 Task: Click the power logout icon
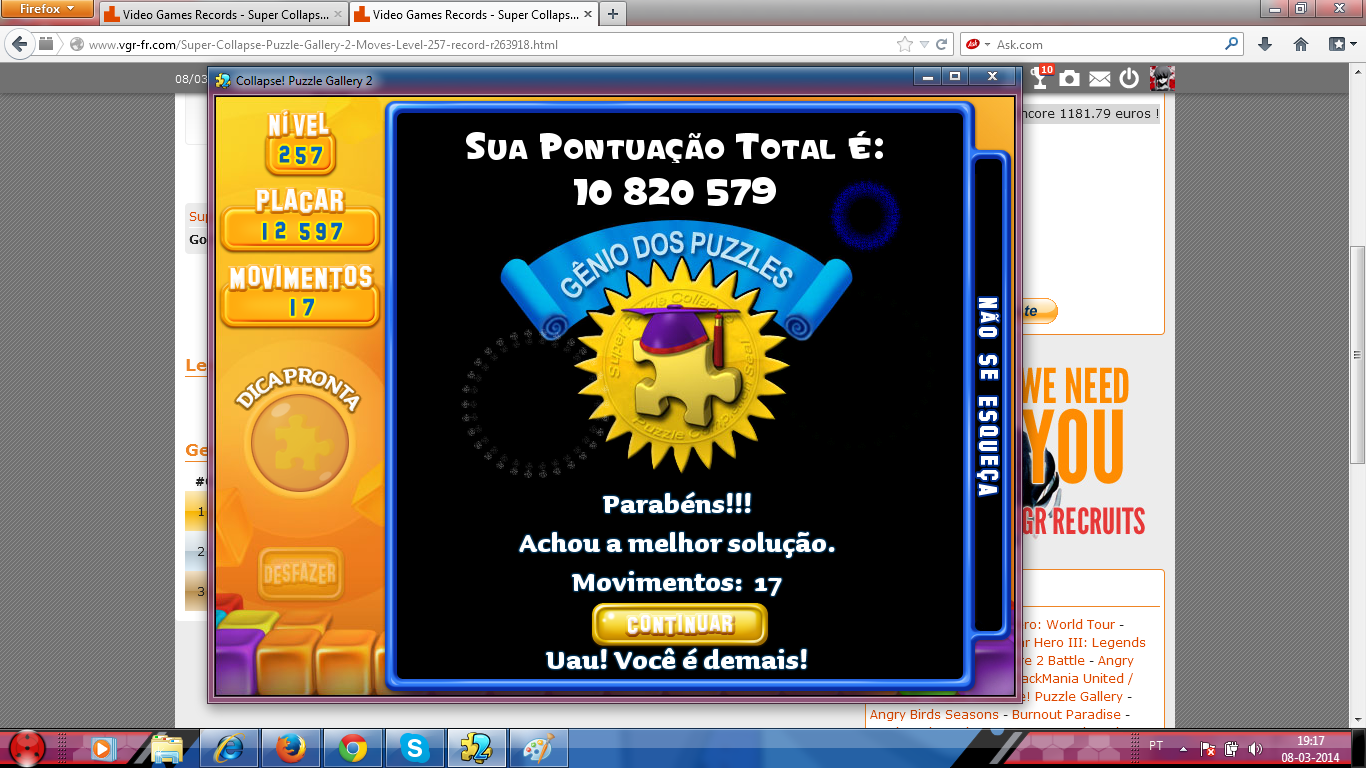(x=1129, y=79)
